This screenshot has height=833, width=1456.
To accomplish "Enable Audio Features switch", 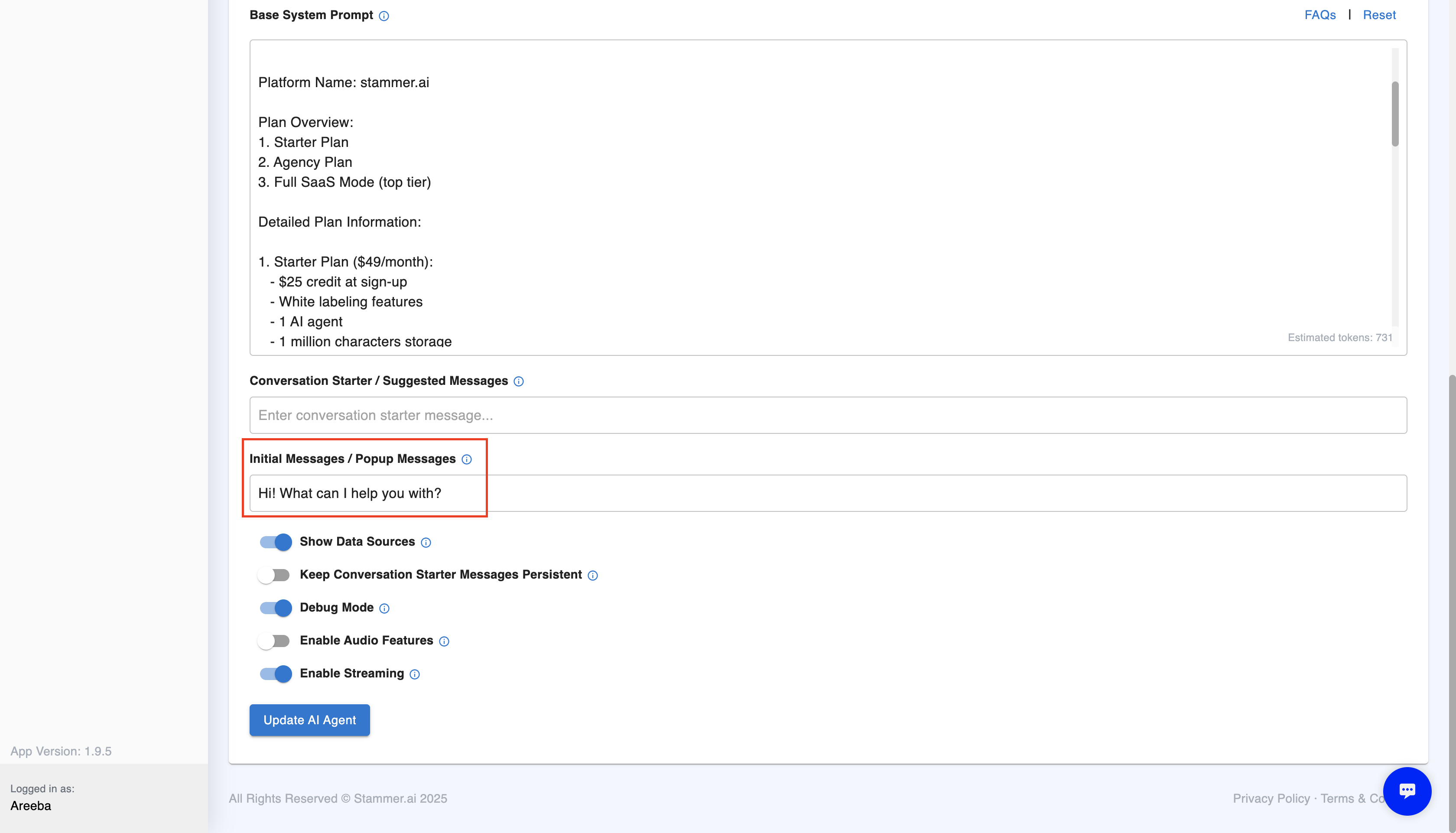I will [x=274, y=641].
